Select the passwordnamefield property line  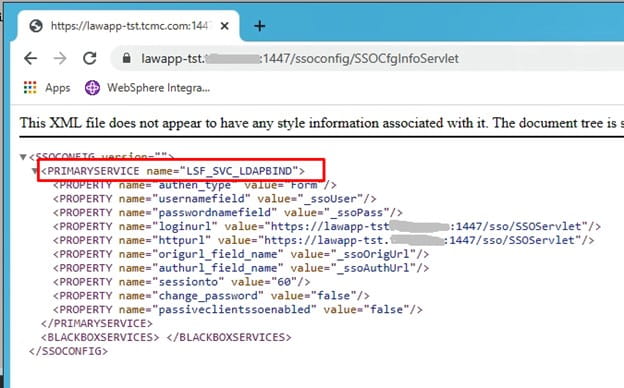(x=228, y=213)
